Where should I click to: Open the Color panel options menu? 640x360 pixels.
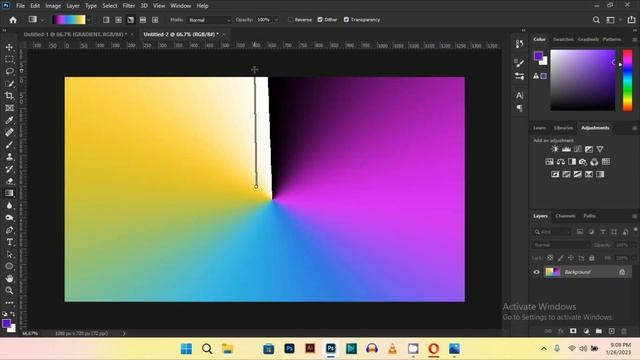coord(634,40)
